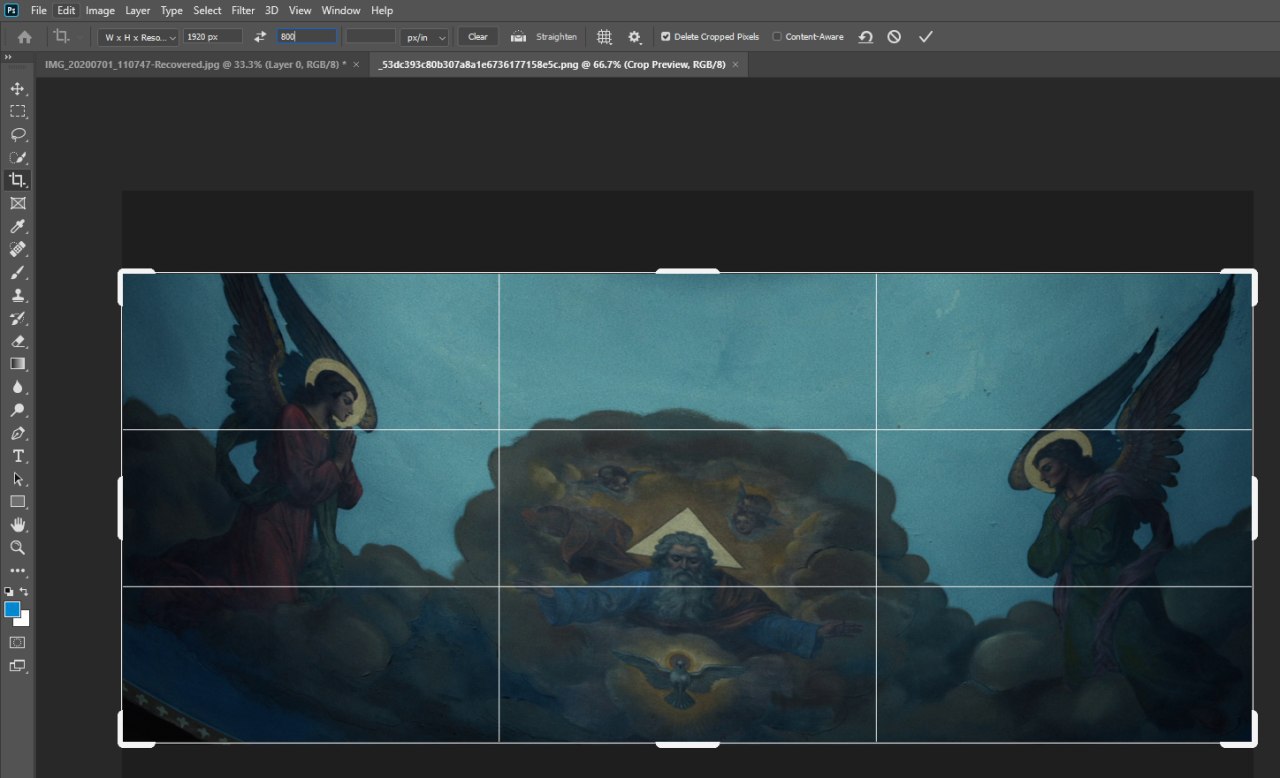Open the Image menu
This screenshot has width=1280, height=778.
pyautogui.click(x=100, y=10)
